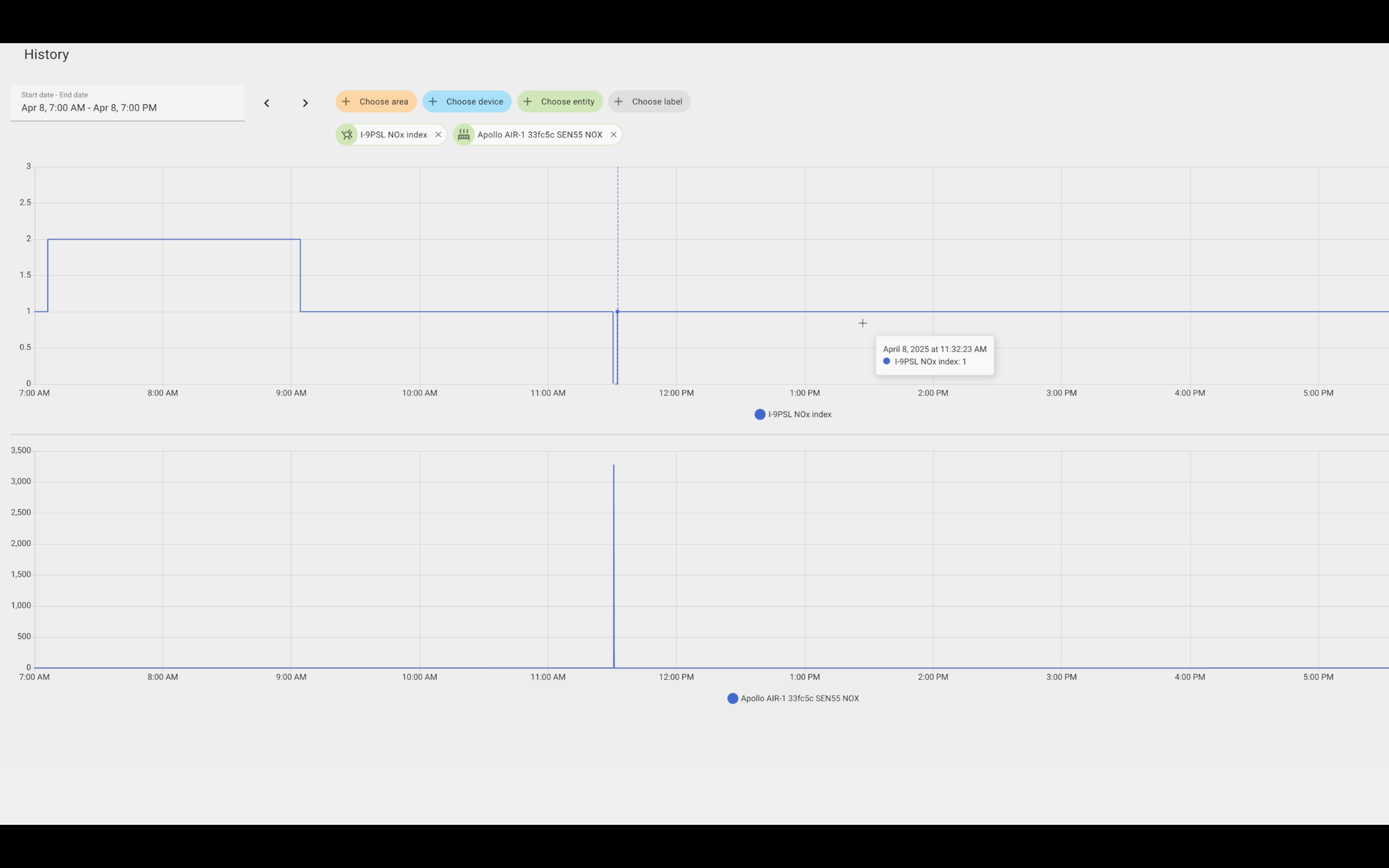Click the data point on the dashed marker line

(x=617, y=312)
